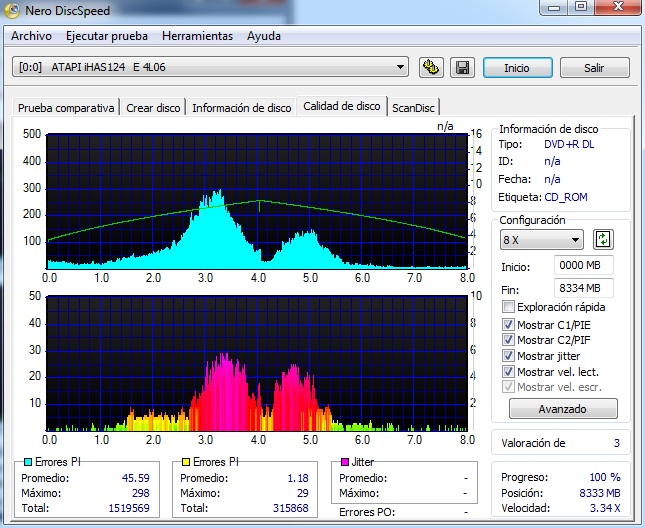Screen dimensions: 645x528
Task: Click the magenta Jitter color swatch
Action: click(343, 463)
